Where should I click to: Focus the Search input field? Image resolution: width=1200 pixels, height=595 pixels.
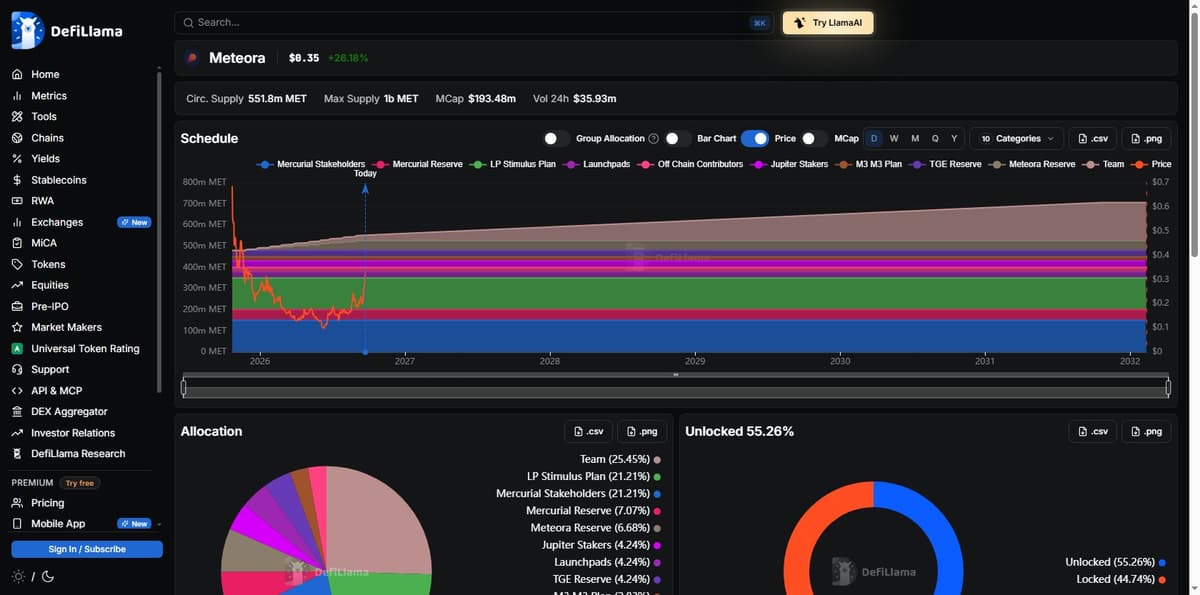click(x=473, y=23)
